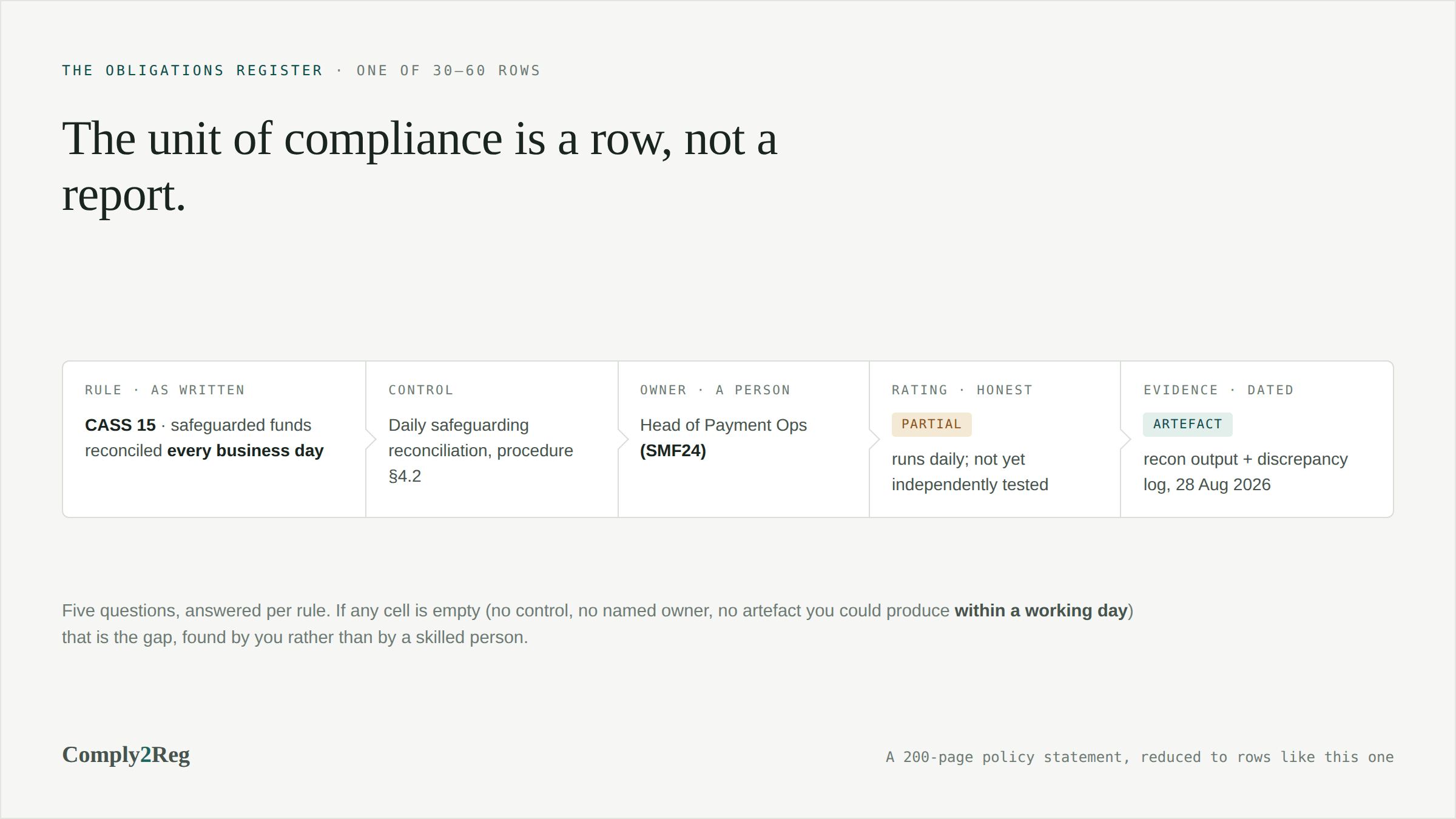The width and height of the screenshot is (1456, 819).
Task: Click 'that is the gap, found by you' line
Action: click(295, 637)
